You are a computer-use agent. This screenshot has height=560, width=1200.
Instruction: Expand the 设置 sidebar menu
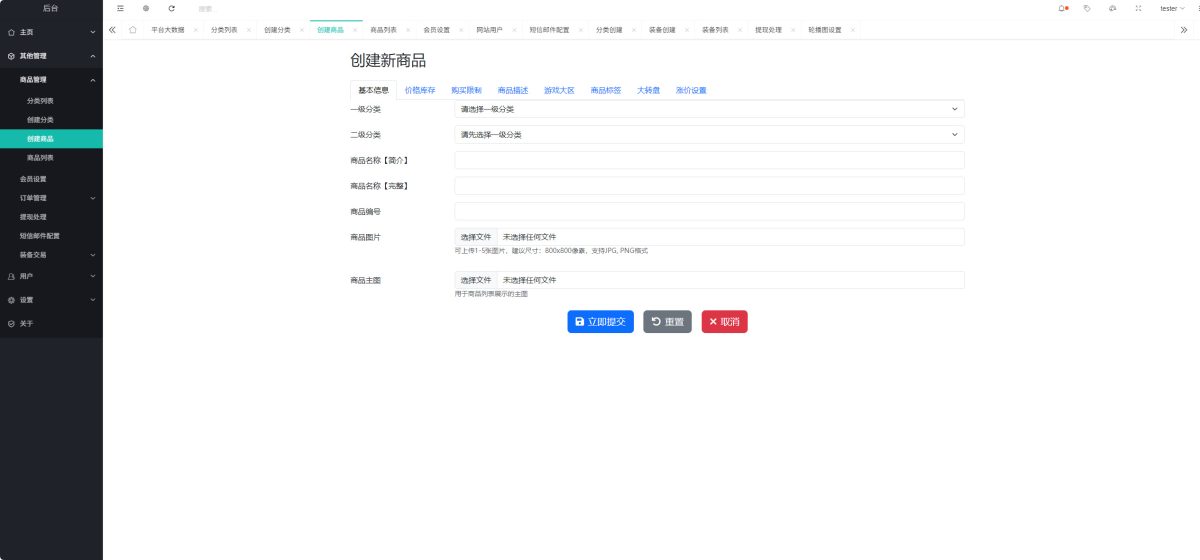pos(51,300)
